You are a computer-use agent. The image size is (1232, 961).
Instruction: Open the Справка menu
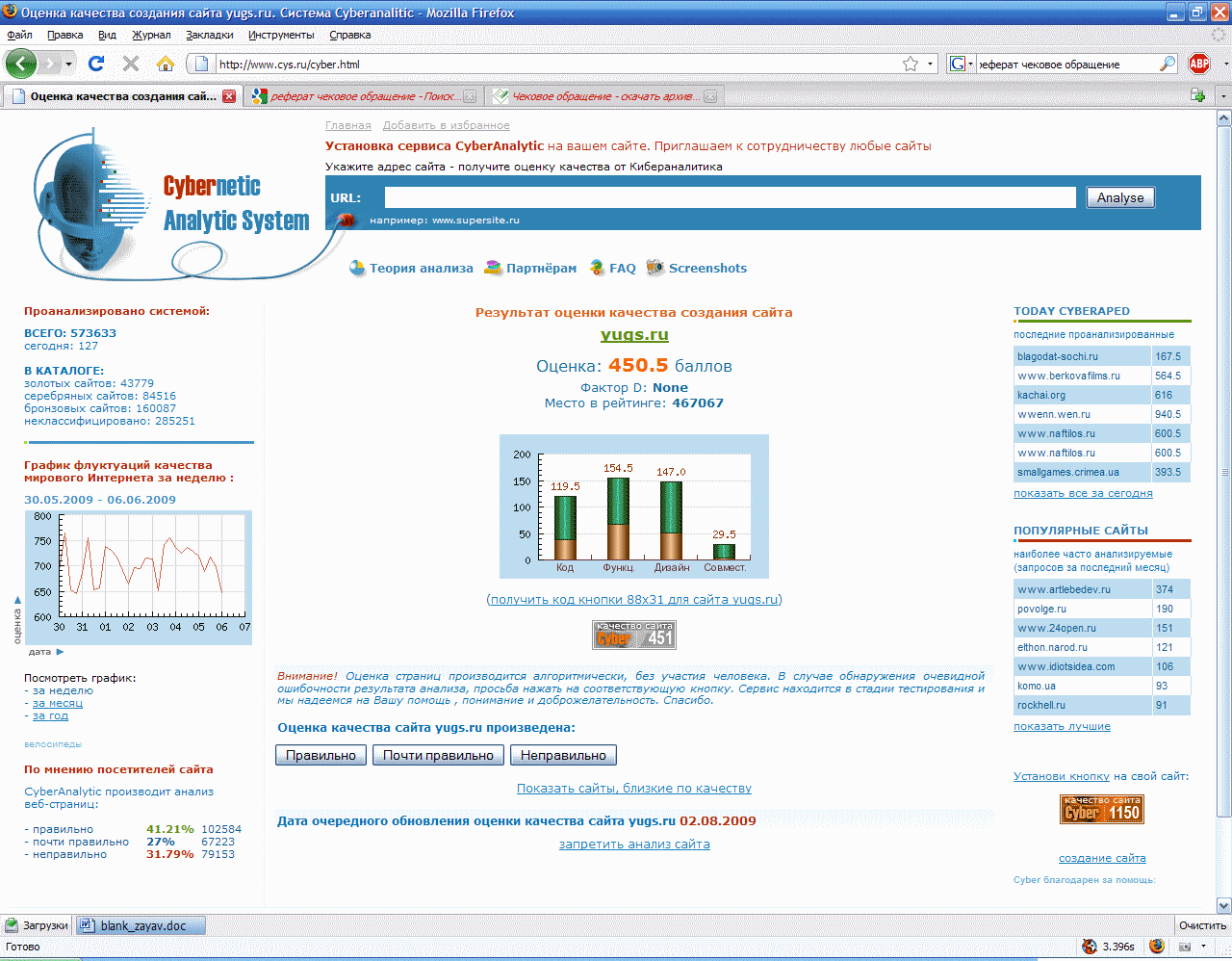tap(349, 35)
